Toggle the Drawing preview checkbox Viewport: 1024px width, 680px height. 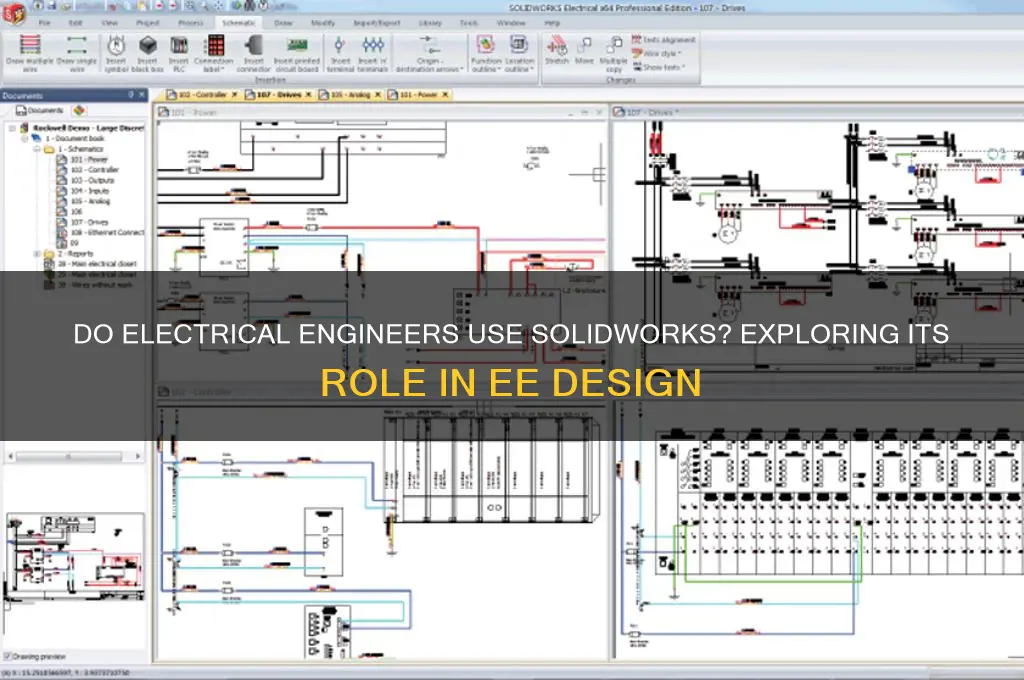click(x=7, y=656)
